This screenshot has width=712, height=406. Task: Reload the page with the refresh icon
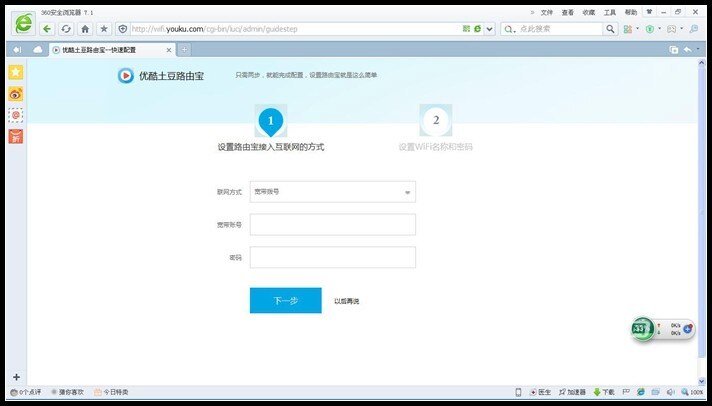[66, 29]
